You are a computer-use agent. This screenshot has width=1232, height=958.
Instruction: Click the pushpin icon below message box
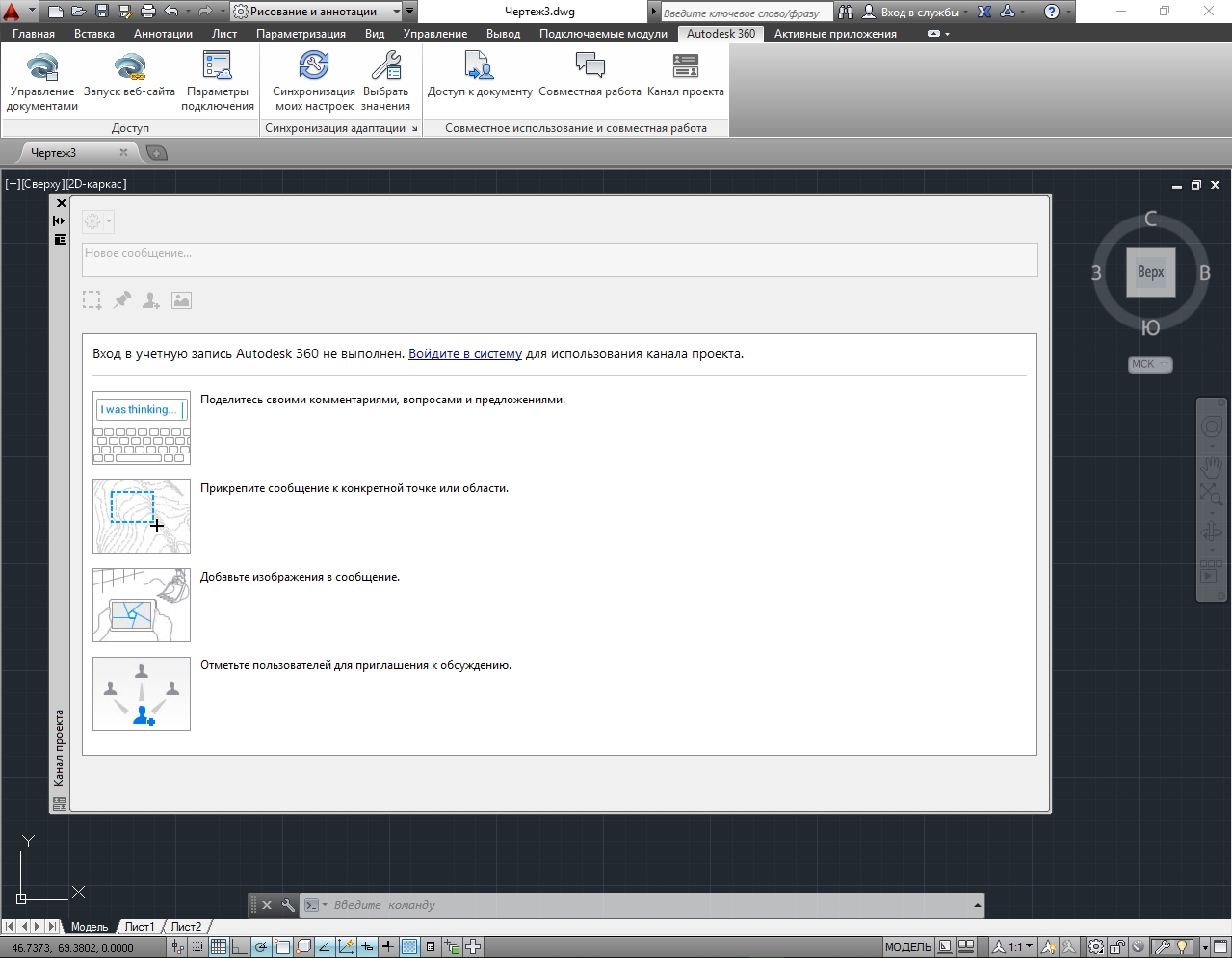tap(121, 300)
